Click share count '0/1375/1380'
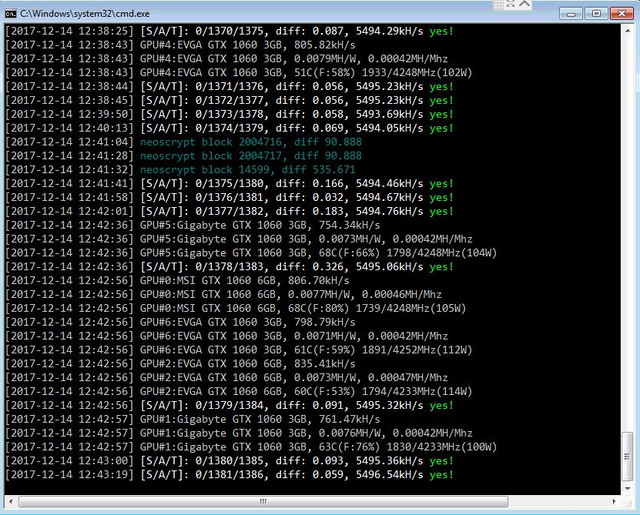The image size is (640, 515). (229, 184)
